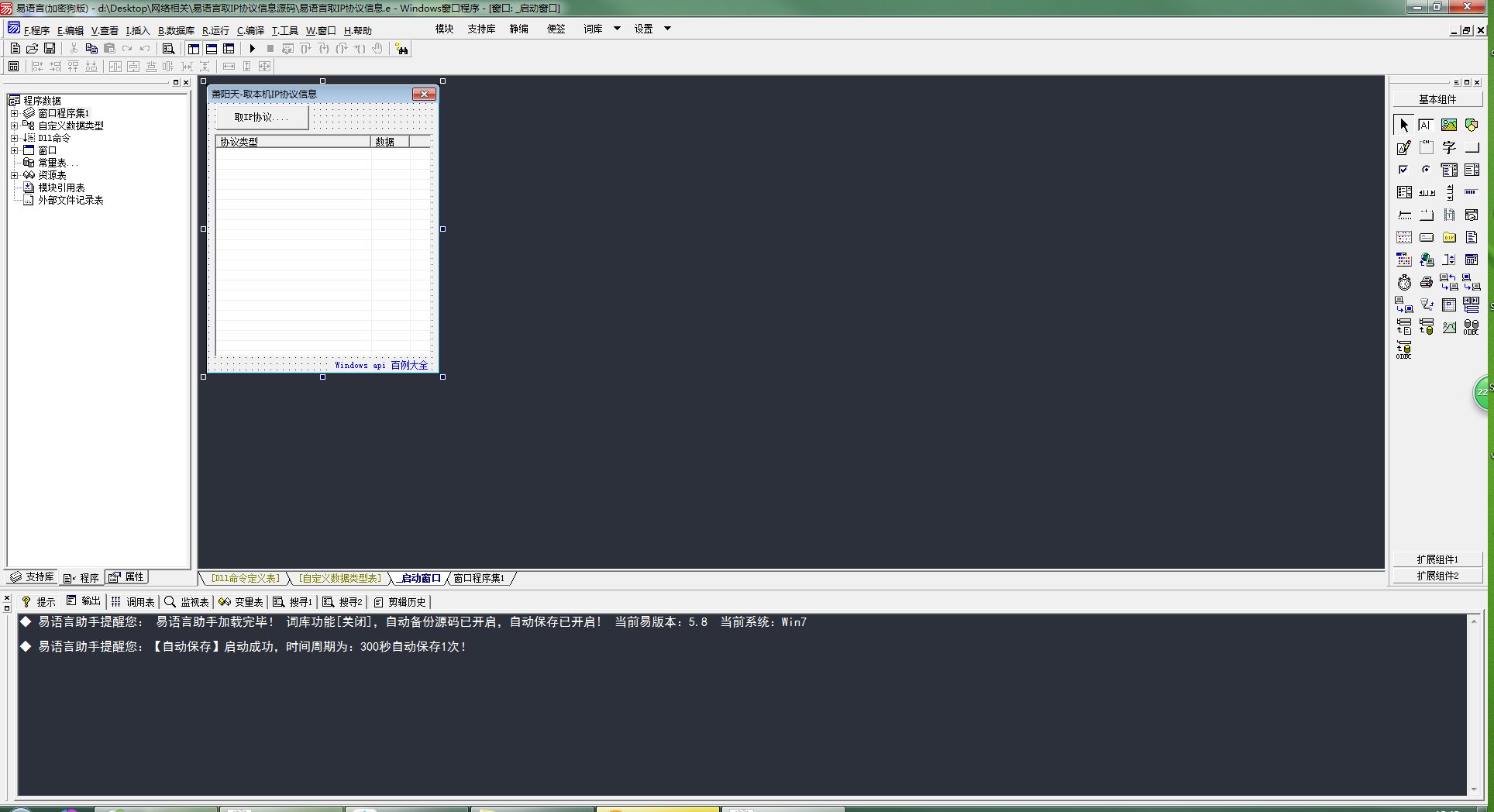Expand the 窗口程序集1 tree node
The width and height of the screenshot is (1494, 812).
click(14, 113)
